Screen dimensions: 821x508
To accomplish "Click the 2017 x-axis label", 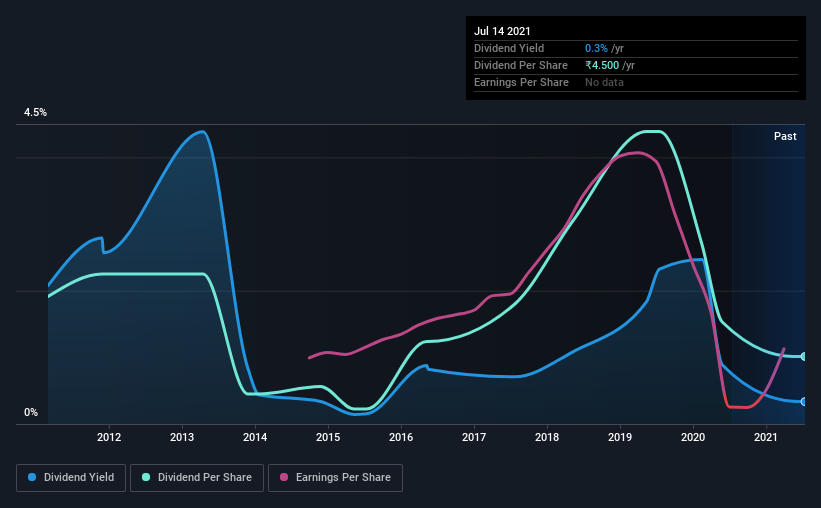I will [x=474, y=437].
